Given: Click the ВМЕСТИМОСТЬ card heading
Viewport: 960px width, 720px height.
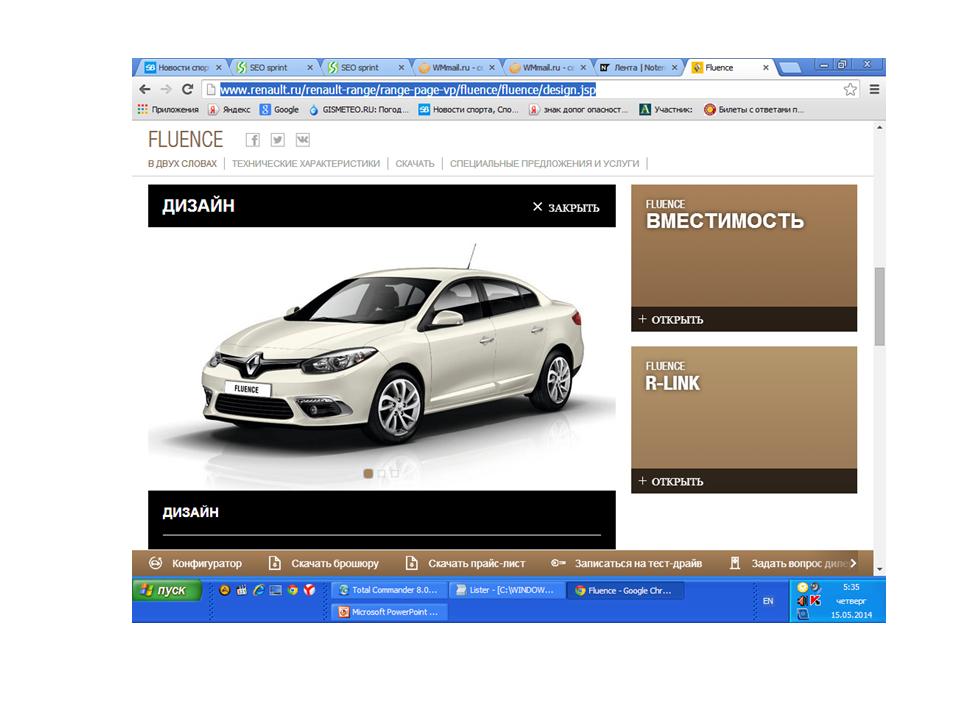Looking at the screenshot, I should 725,221.
